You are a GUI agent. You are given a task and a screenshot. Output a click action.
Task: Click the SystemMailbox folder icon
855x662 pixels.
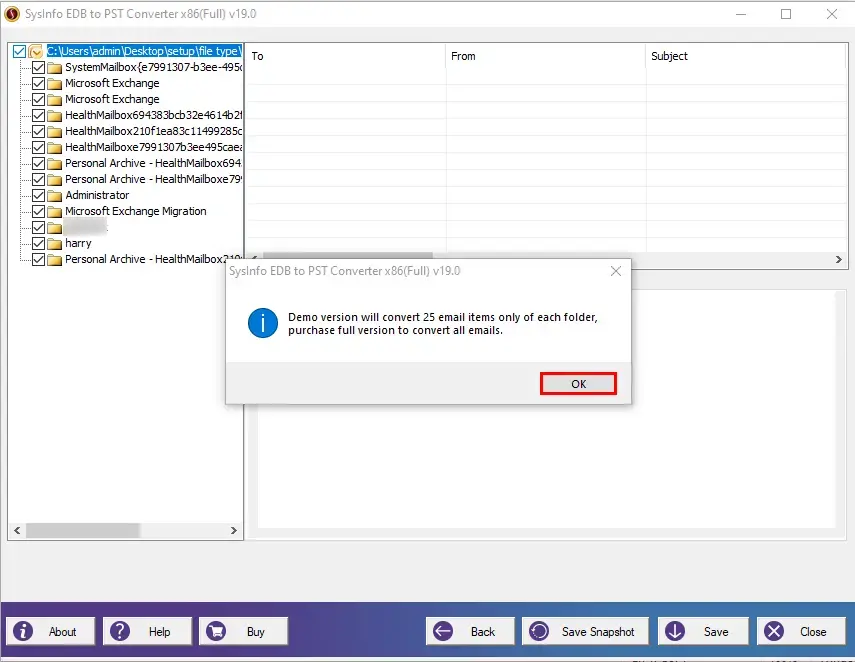[55, 68]
